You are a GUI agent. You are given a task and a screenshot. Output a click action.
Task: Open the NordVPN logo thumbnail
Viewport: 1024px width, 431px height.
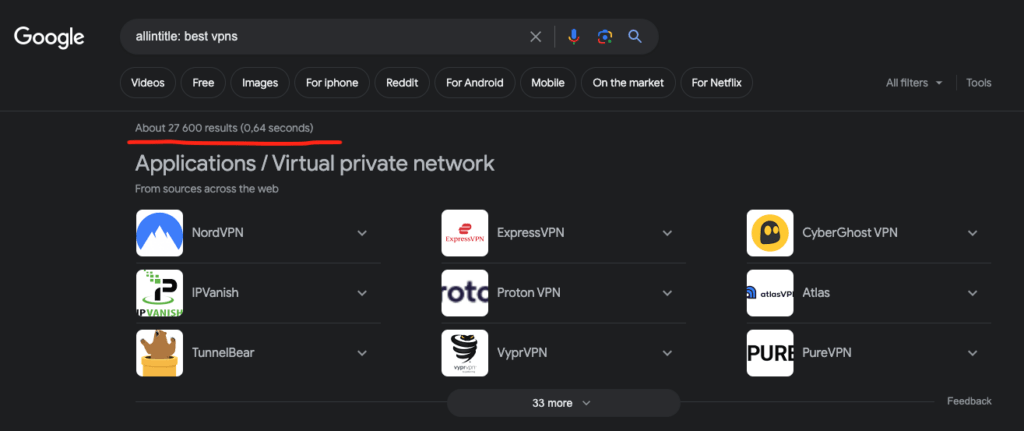[159, 233]
